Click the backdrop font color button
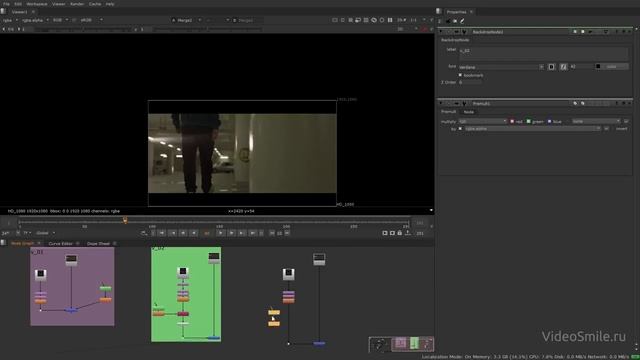Screen dimensions: 640x360 click(611, 67)
